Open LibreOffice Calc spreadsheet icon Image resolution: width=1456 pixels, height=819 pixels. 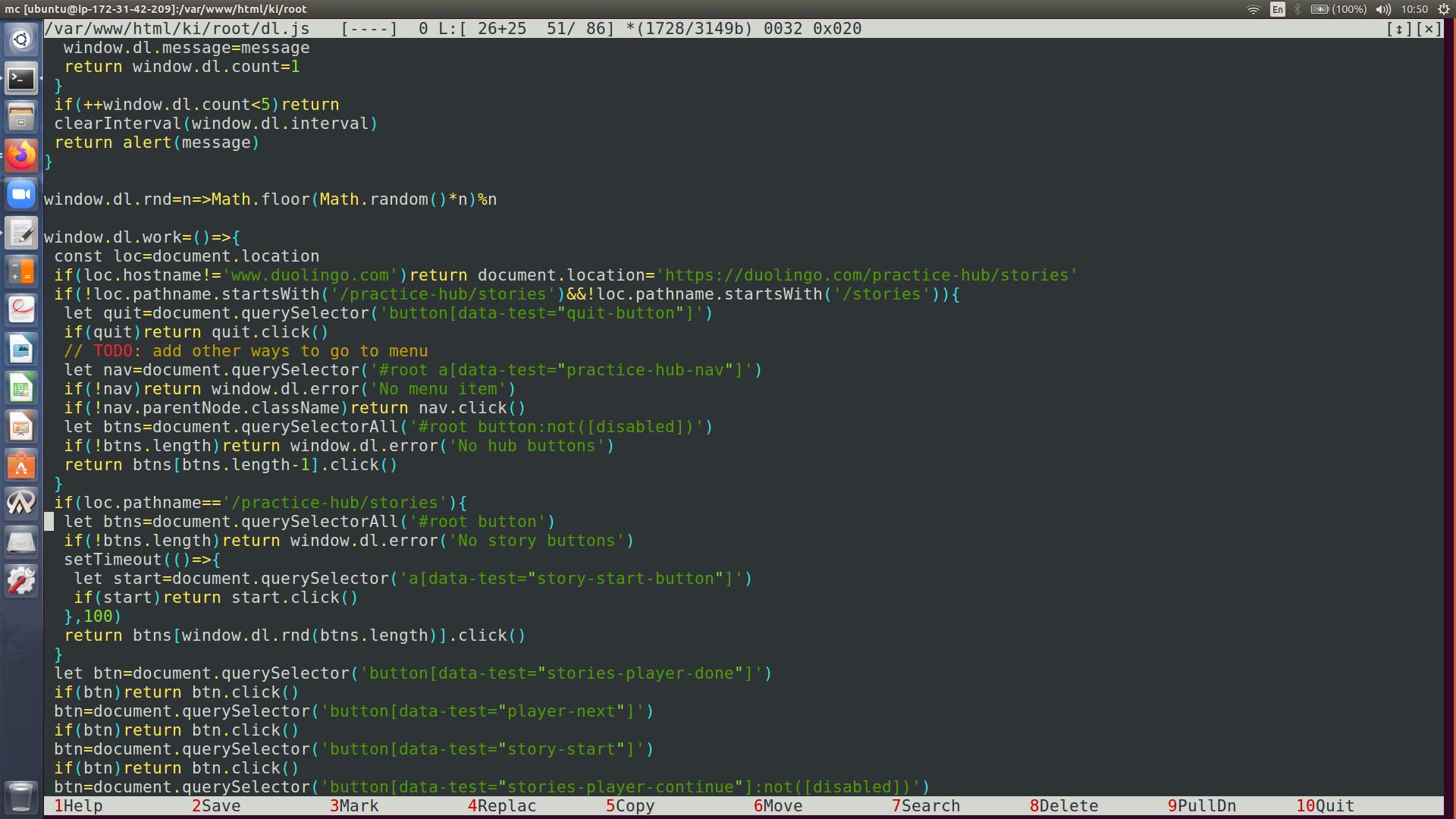21,388
